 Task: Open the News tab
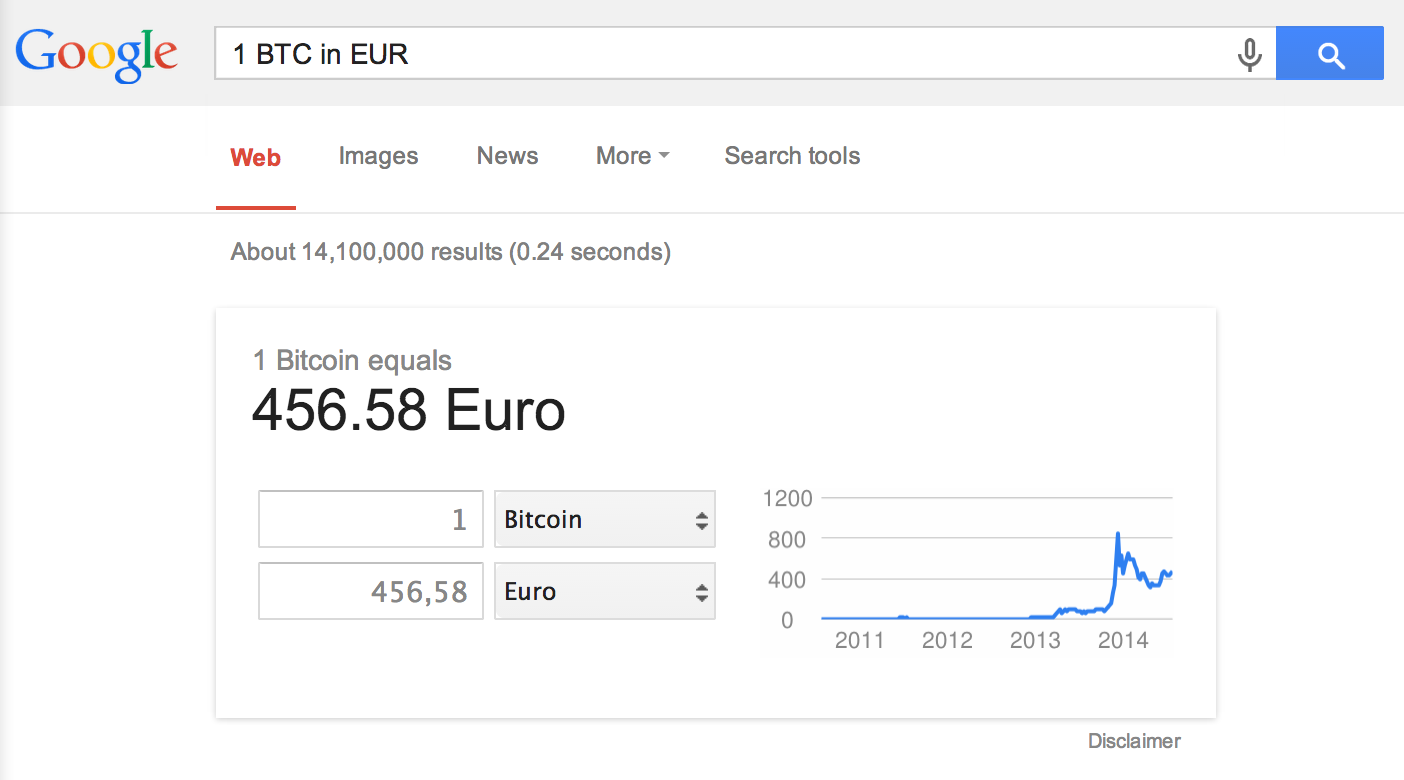coord(507,156)
